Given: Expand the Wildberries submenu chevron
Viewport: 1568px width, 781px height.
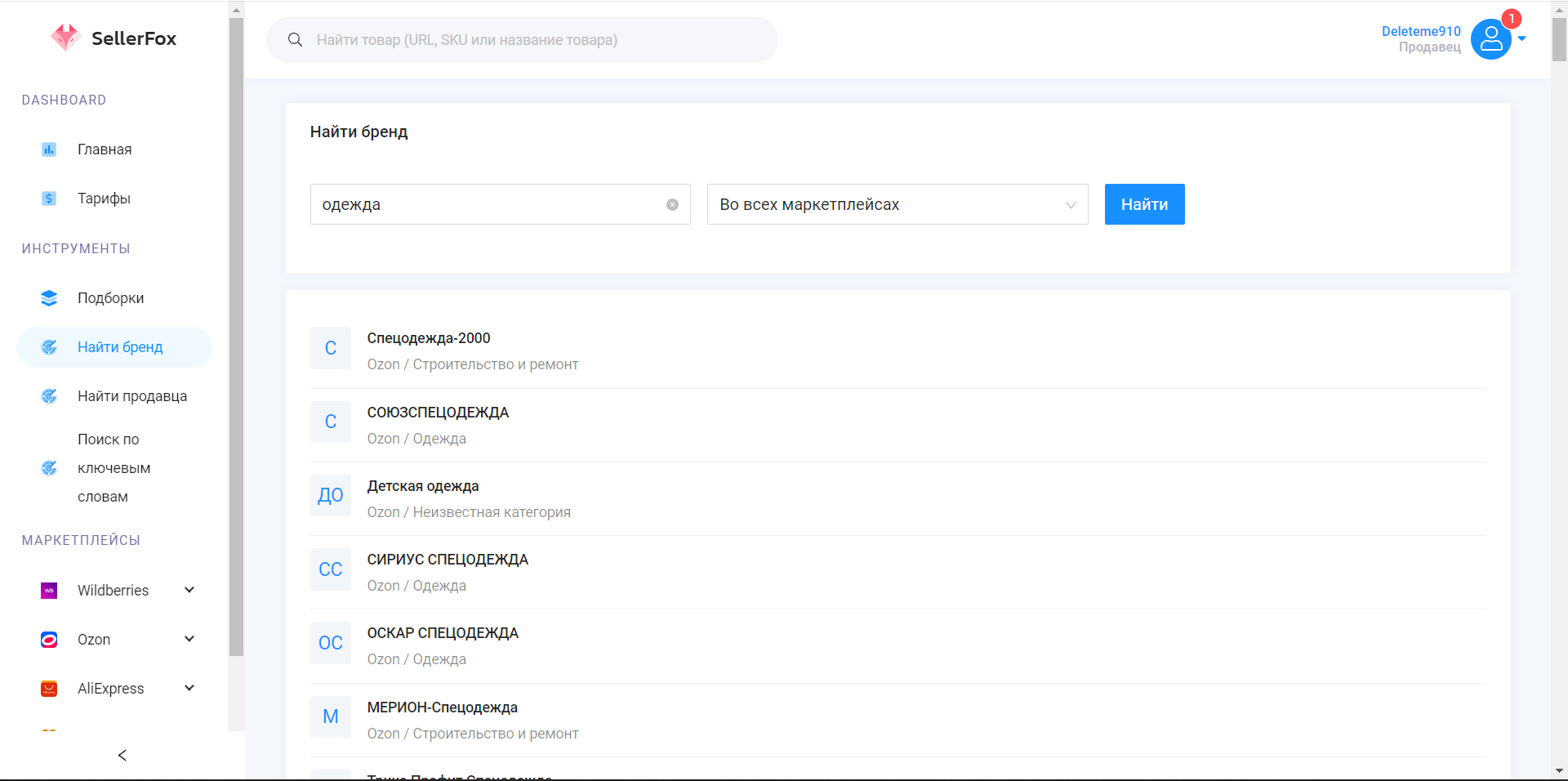Looking at the screenshot, I should coord(189,590).
